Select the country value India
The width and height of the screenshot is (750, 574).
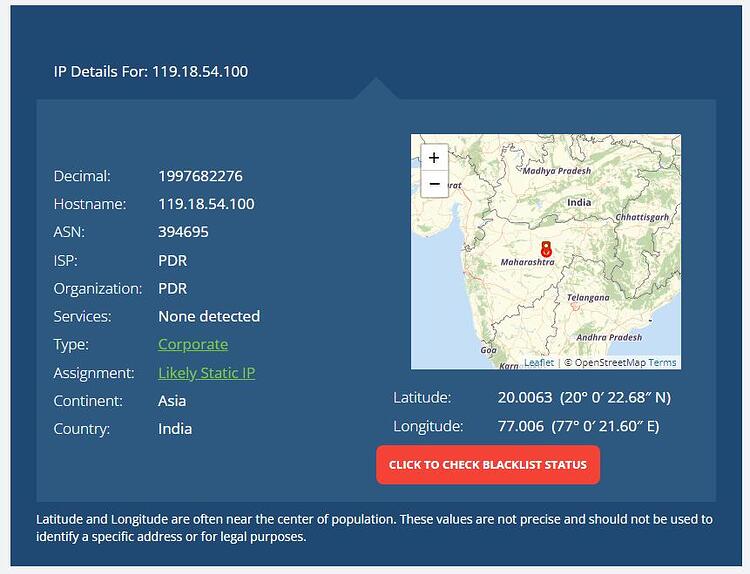(175, 429)
